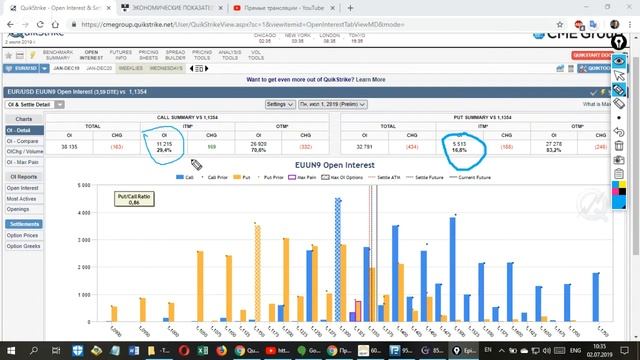Open the EUR/USD product dropdown arrow

coord(44,69)
